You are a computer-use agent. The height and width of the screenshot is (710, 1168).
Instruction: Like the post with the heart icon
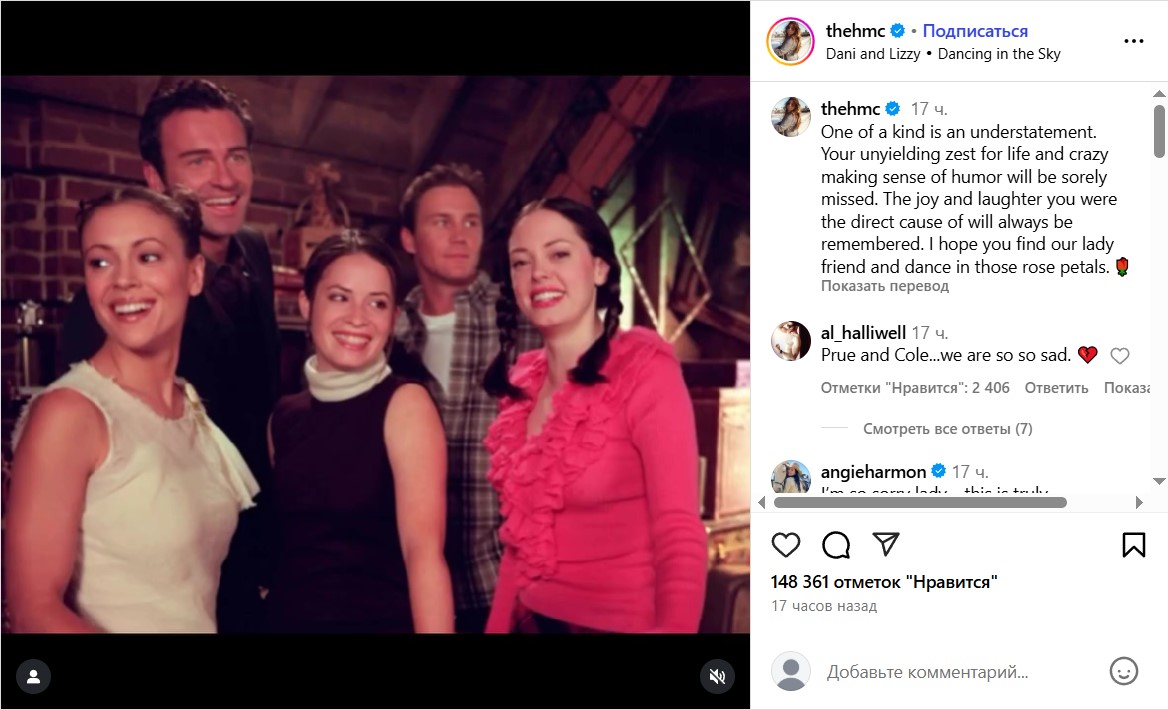pos(786,544)
